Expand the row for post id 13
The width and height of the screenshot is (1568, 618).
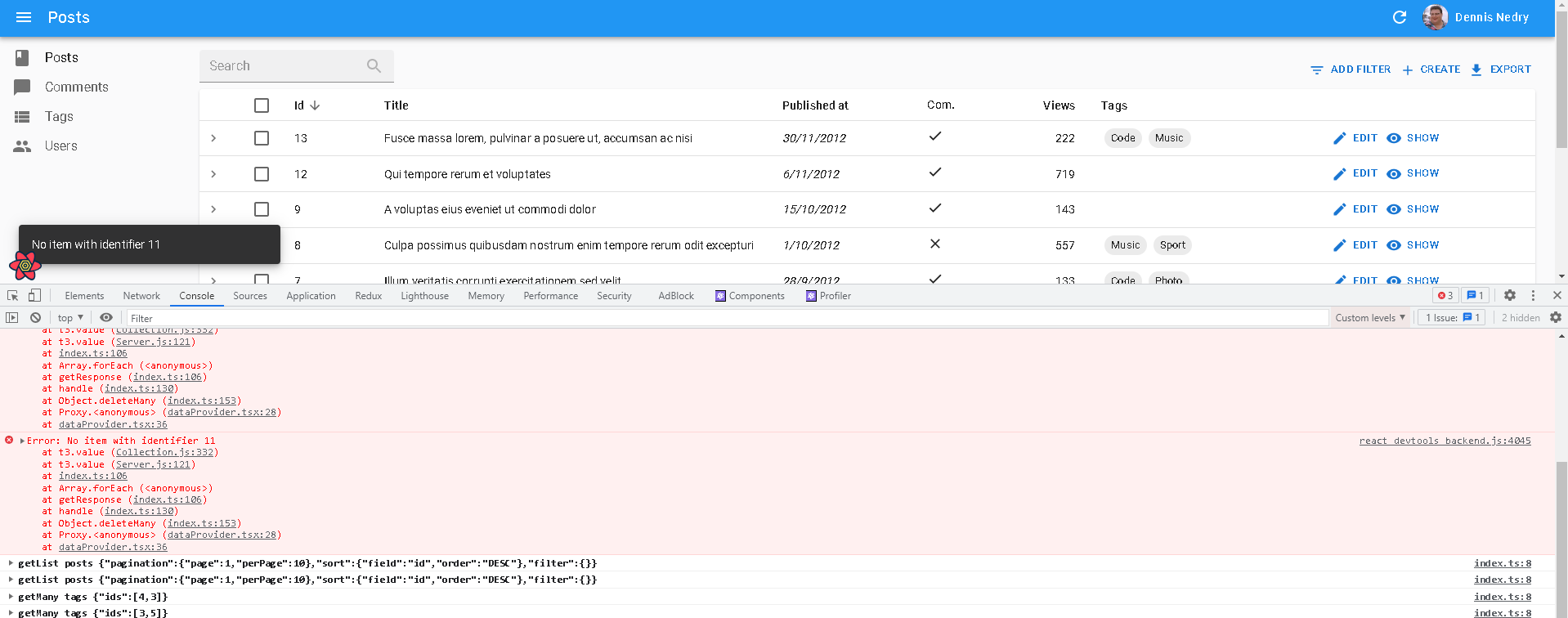[213, 138]
